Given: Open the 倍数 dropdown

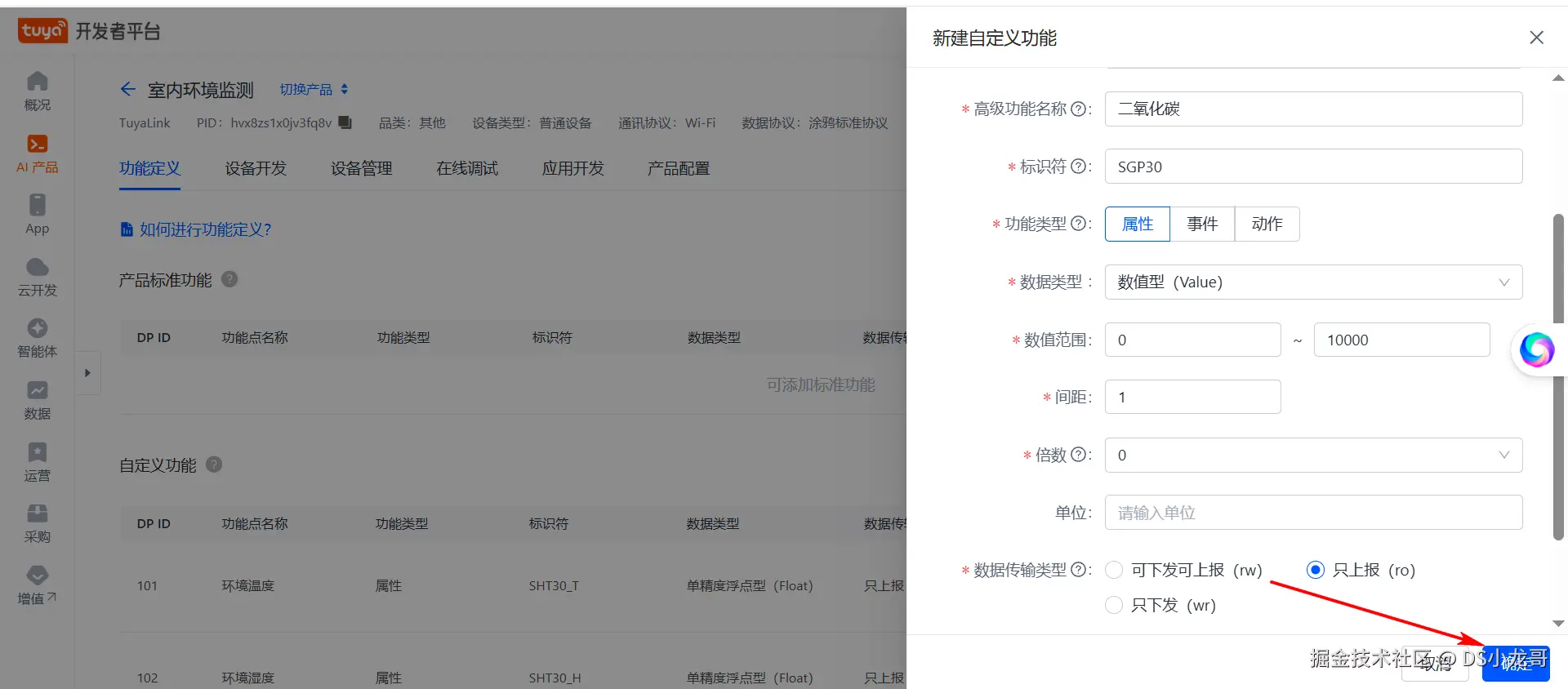Looking at the screenshot, I should coord(1313,456).
